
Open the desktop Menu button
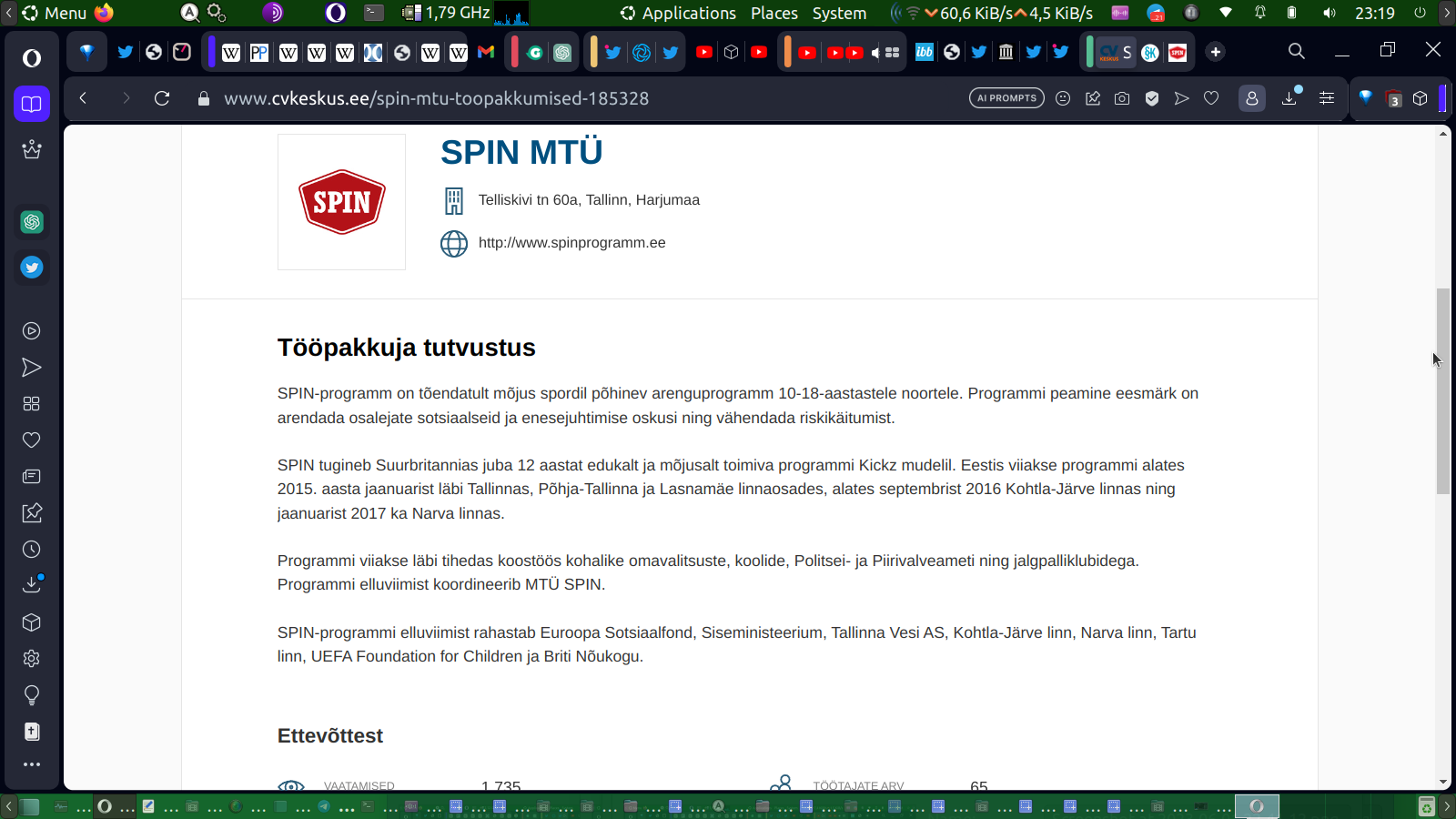click(x=55, y=13)
